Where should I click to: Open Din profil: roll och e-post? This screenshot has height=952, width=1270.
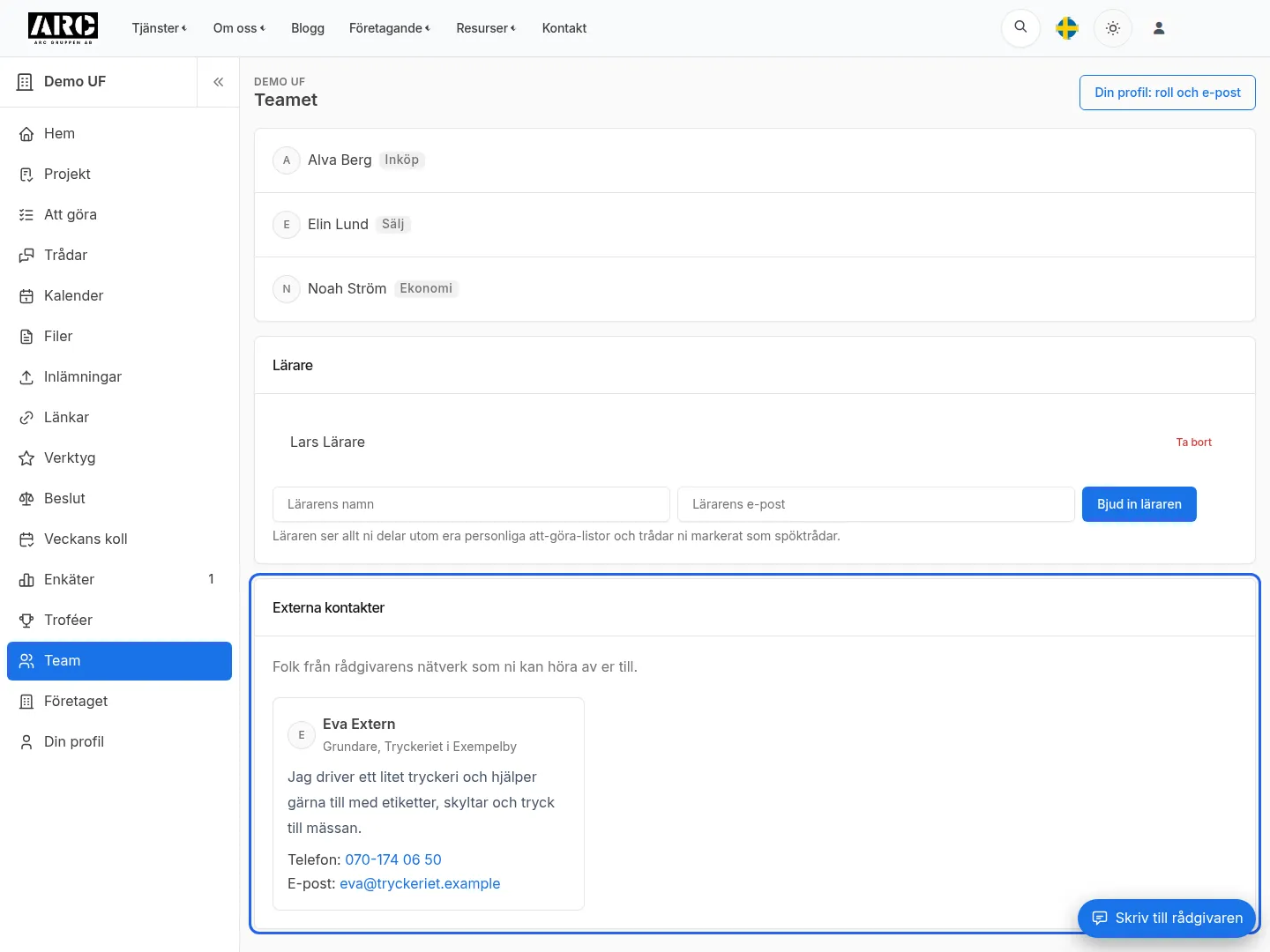[1168, 93]
